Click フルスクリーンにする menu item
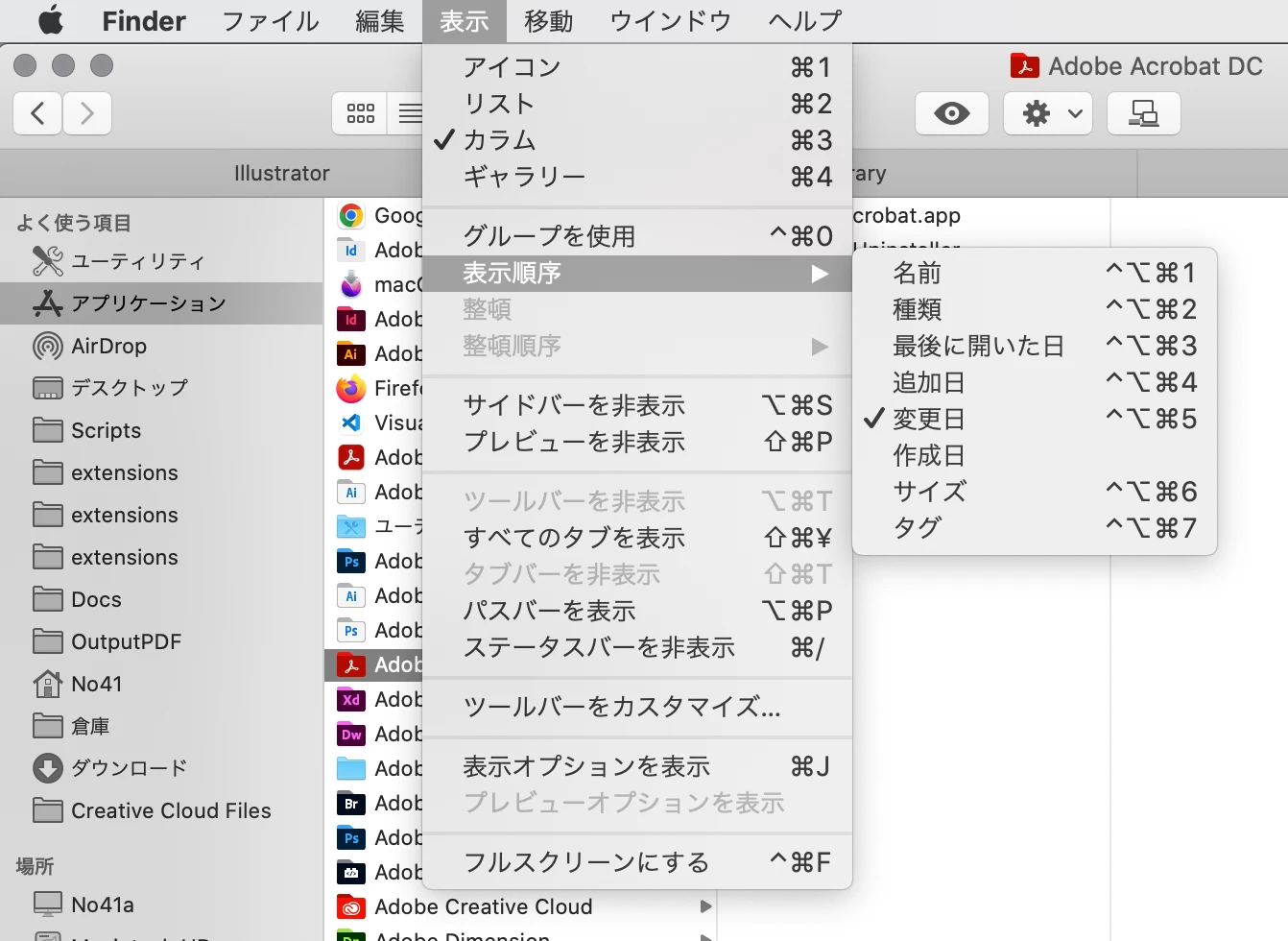This screenshot has width=1288, height=941. 637,862
